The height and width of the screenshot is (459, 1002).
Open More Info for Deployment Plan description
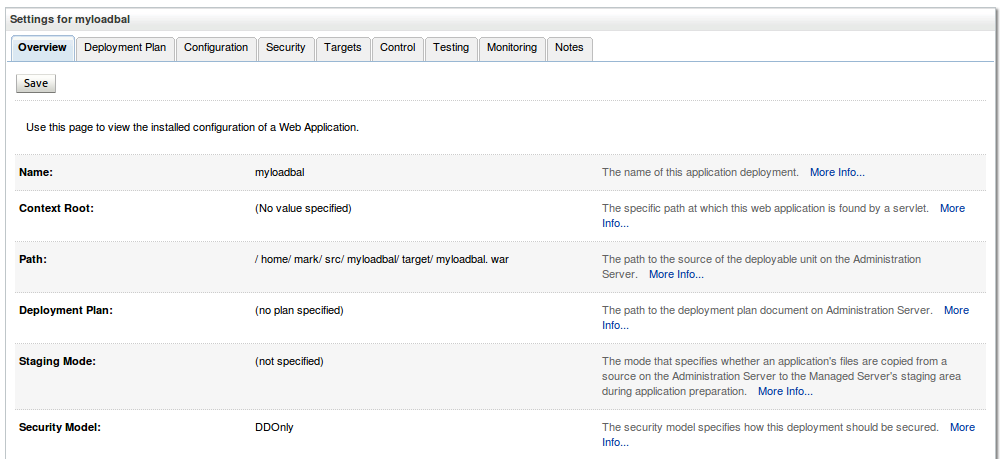point(956,310)
